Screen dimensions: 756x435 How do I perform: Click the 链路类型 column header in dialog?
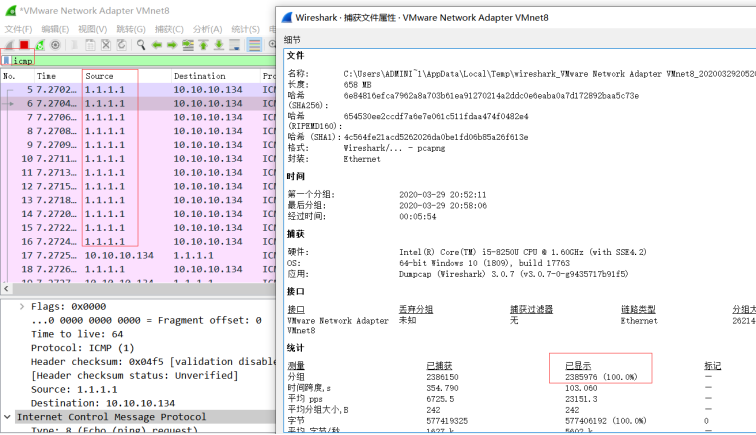[x=638, y=310]
